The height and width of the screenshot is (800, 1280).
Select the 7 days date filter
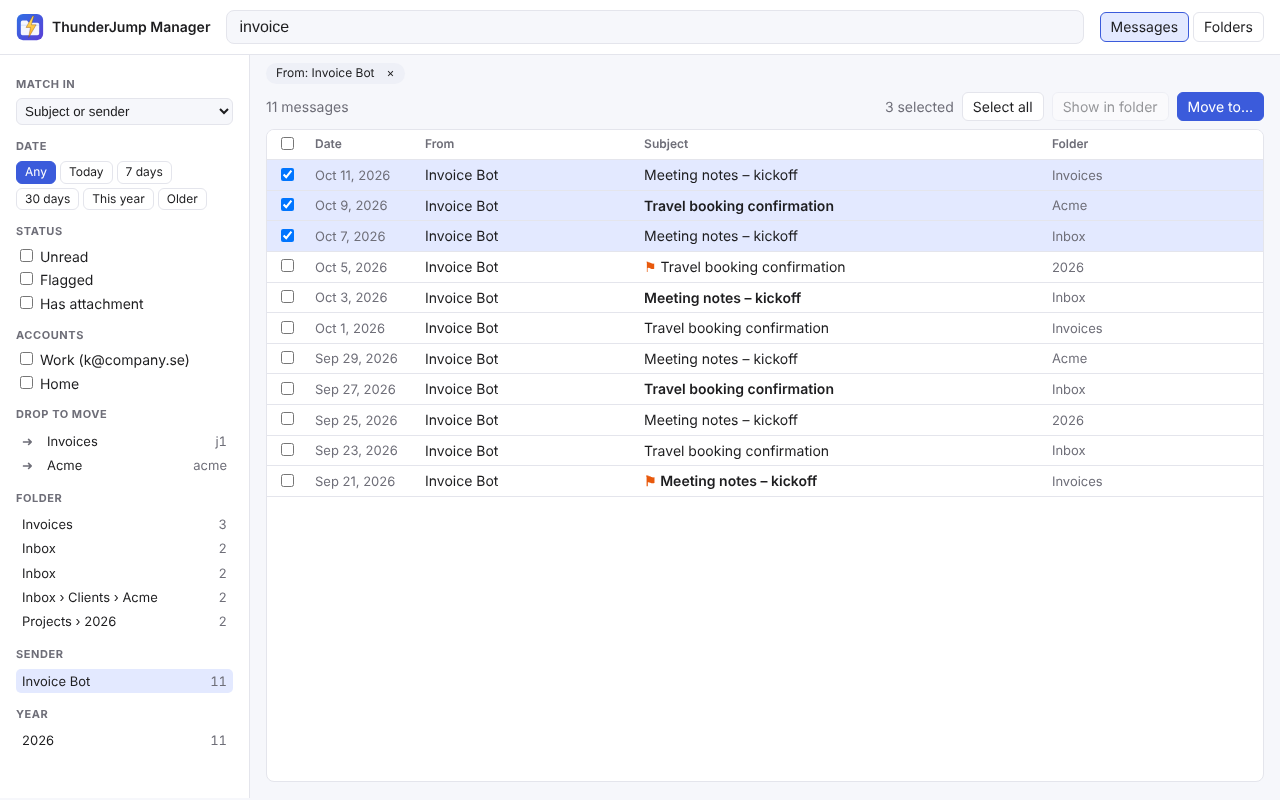(x=144, y=172)
